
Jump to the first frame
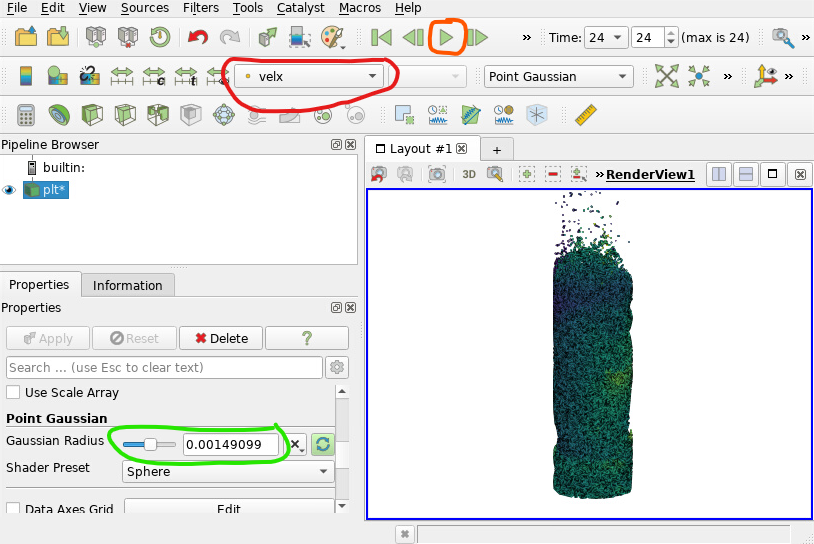click(x=380, y=38)
